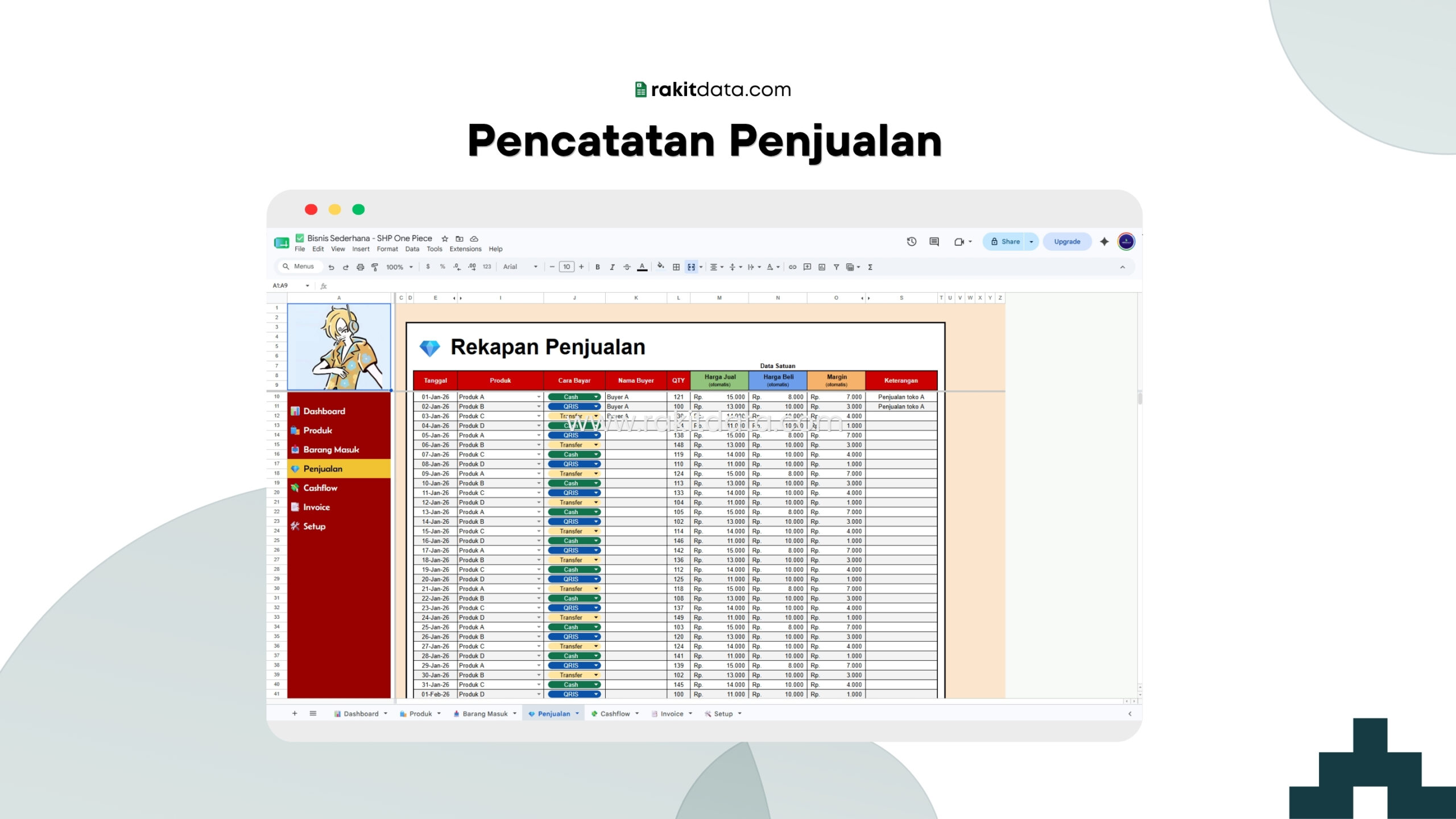Open filter views dropdown
1456x819 pixels.
click(x=853, y=267)
